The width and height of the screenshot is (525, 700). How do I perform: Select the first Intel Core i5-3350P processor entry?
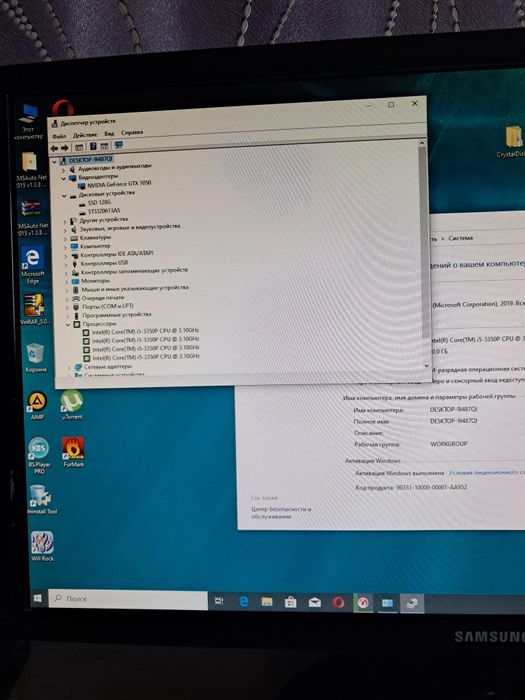(x=141, y=331)
